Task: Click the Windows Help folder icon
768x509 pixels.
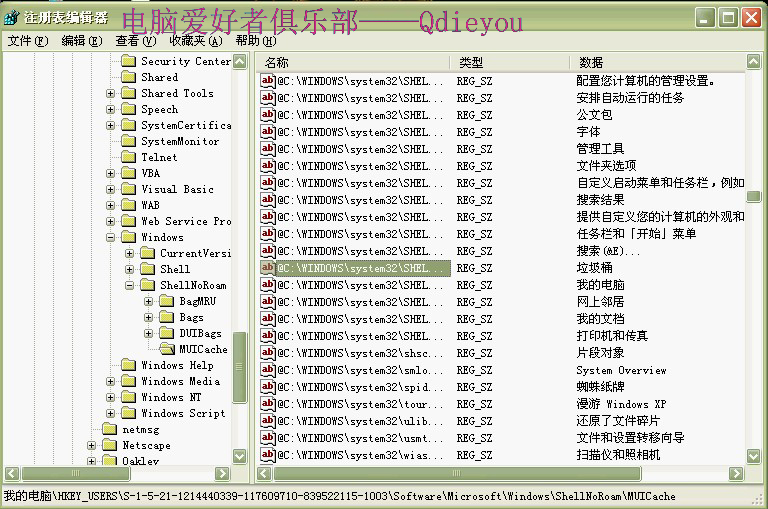Action: 128,365
